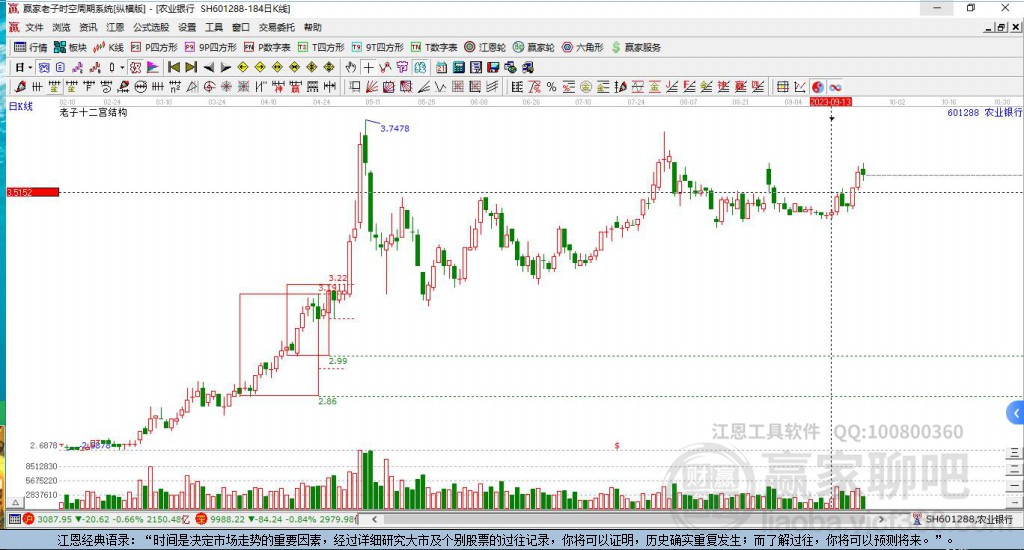
Task: Select the Gann fan lines tool
Action: pyautogui.click(x=372, y=87)
